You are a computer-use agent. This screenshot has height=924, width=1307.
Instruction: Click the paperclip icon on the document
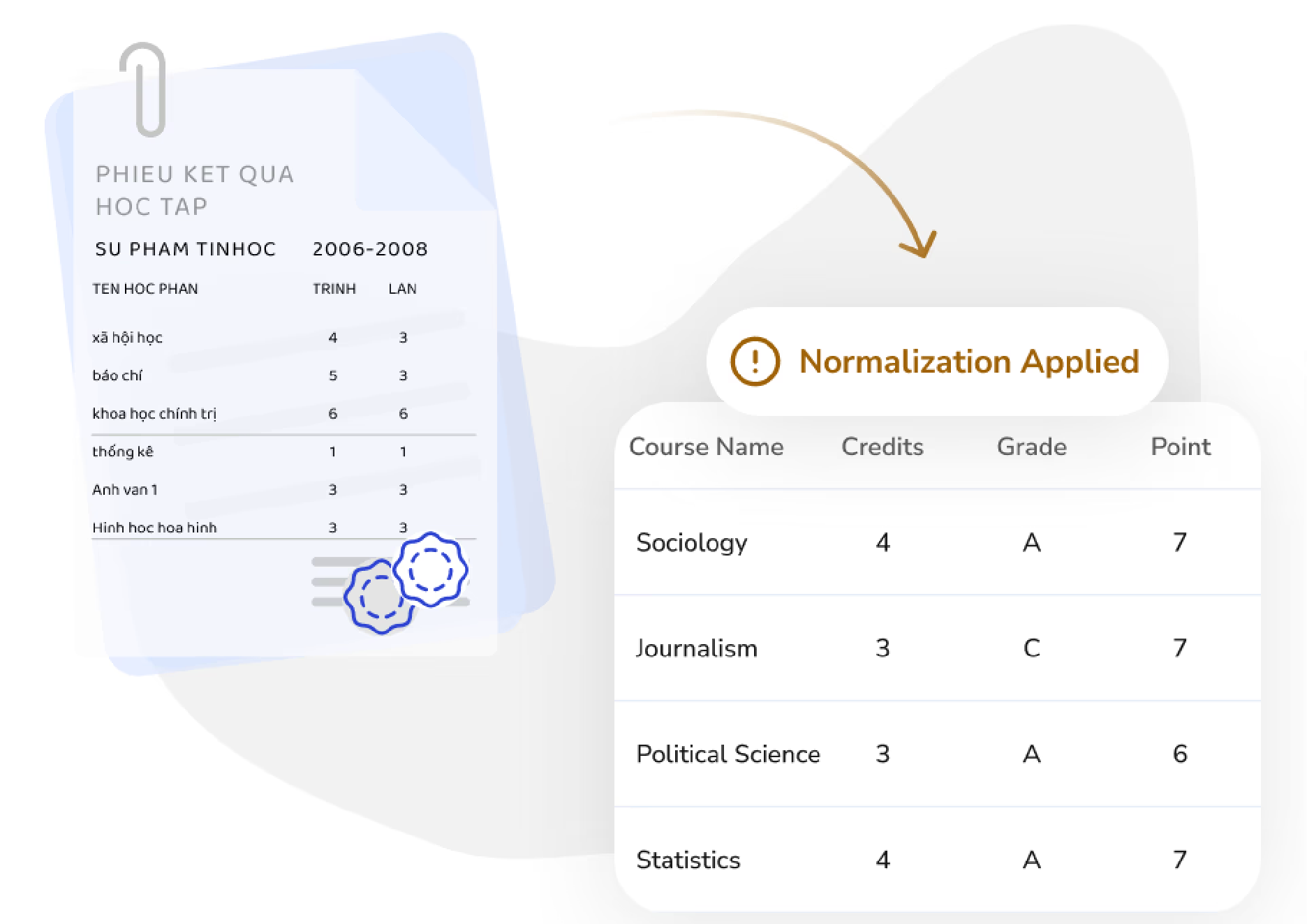click(144, 89)
